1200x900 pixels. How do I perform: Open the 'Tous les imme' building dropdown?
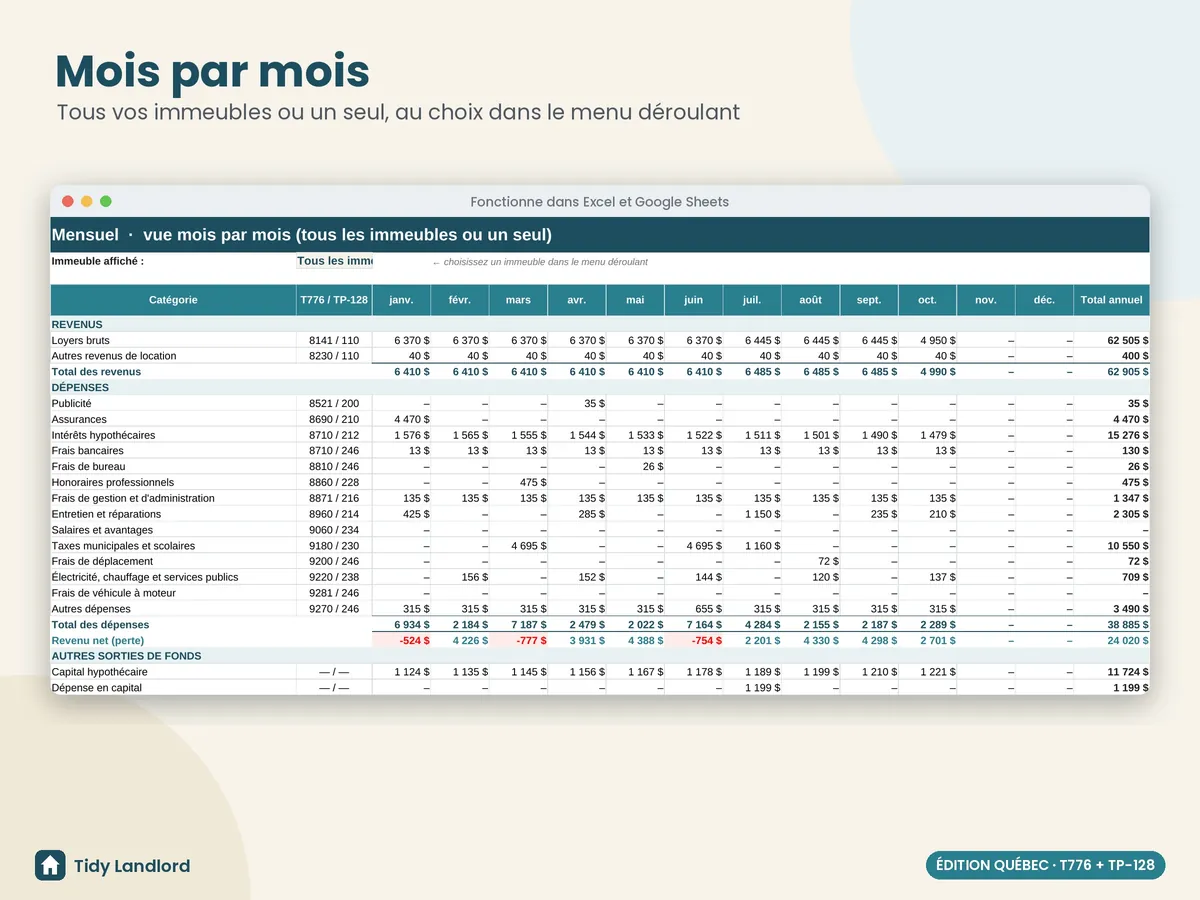tap(335, 261)
